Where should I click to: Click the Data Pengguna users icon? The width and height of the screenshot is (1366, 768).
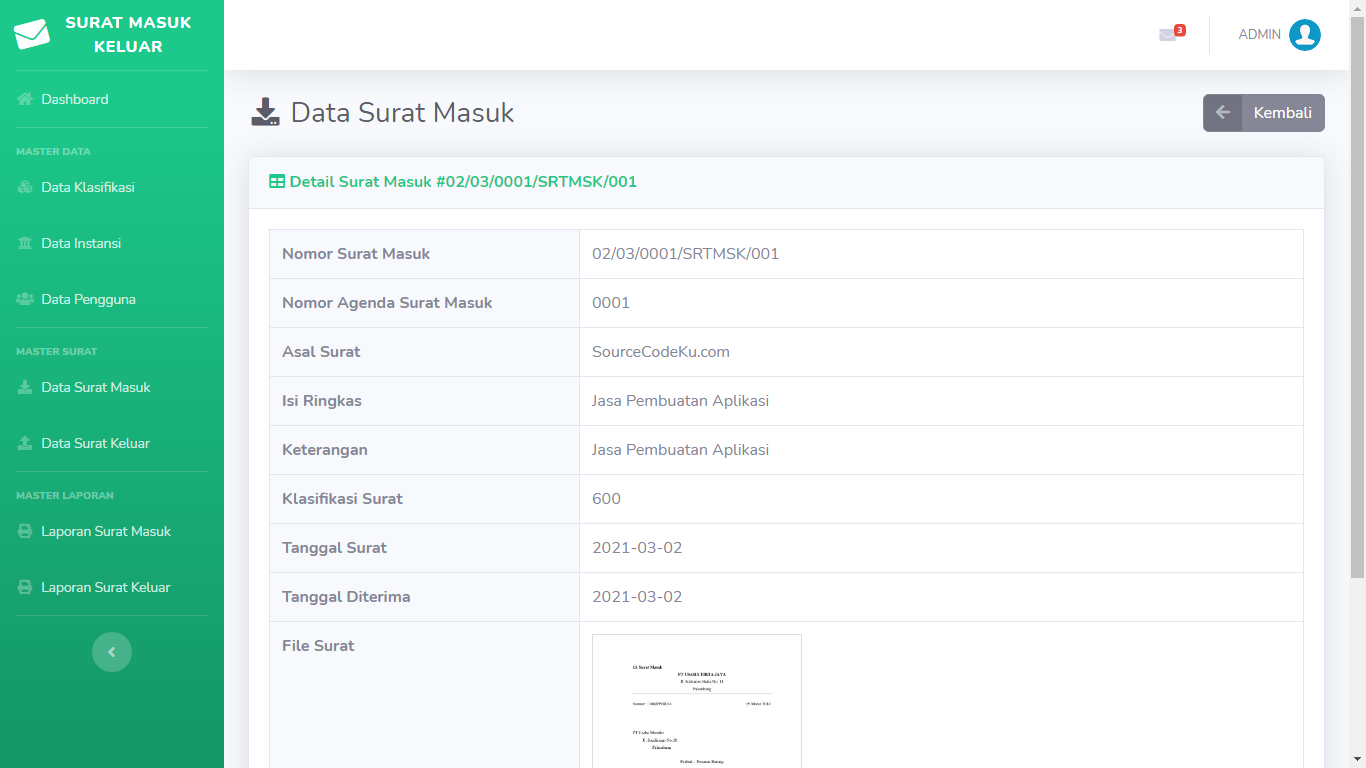pos(25,299)
